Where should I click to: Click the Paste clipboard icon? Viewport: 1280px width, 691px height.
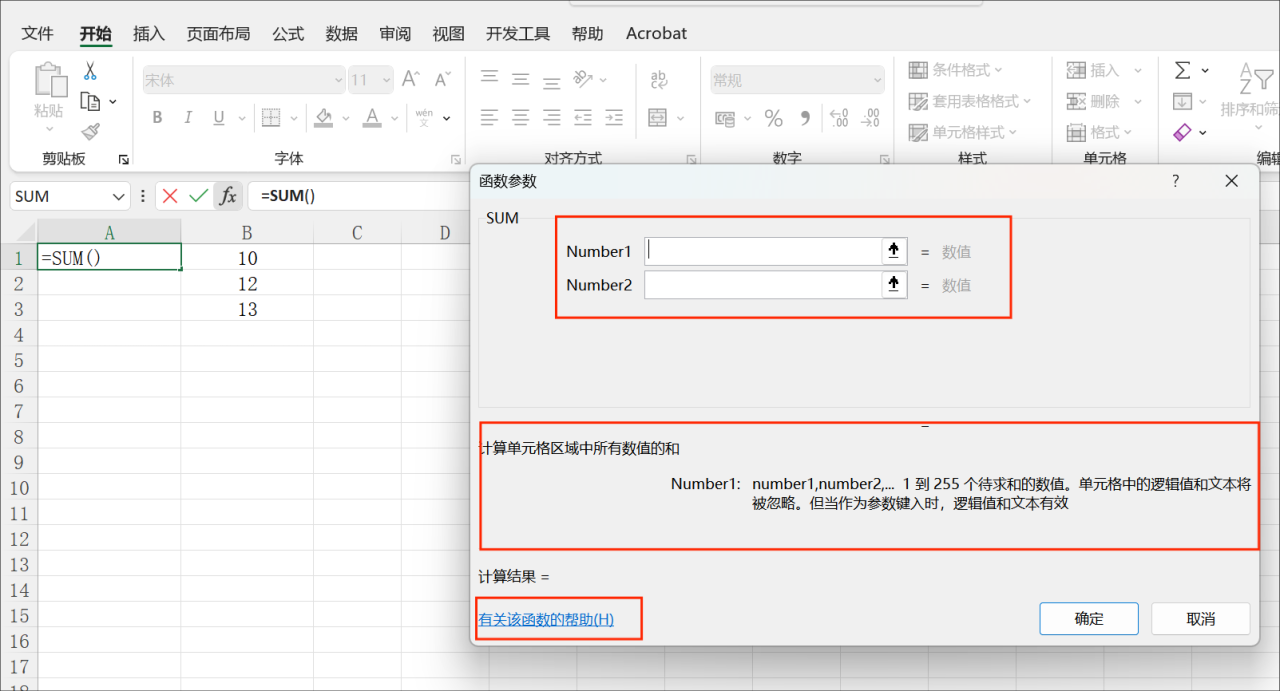(49, 80)
